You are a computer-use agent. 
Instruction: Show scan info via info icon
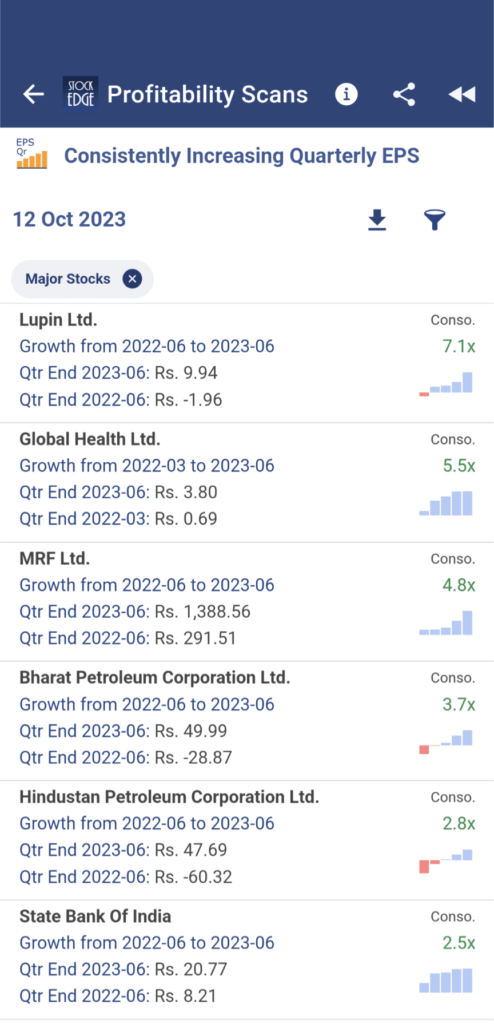pyautogui.click(x=346, y=95)
